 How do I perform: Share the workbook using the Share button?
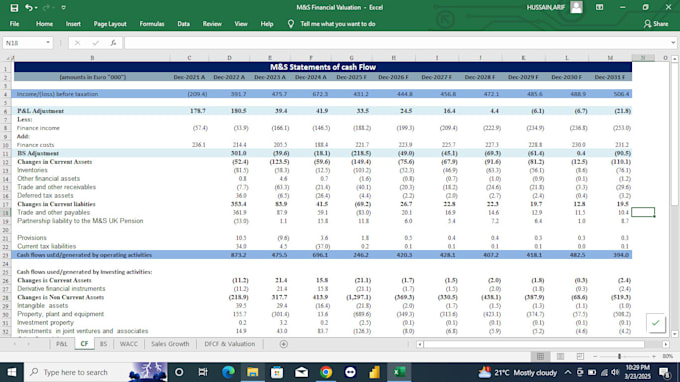656,24
